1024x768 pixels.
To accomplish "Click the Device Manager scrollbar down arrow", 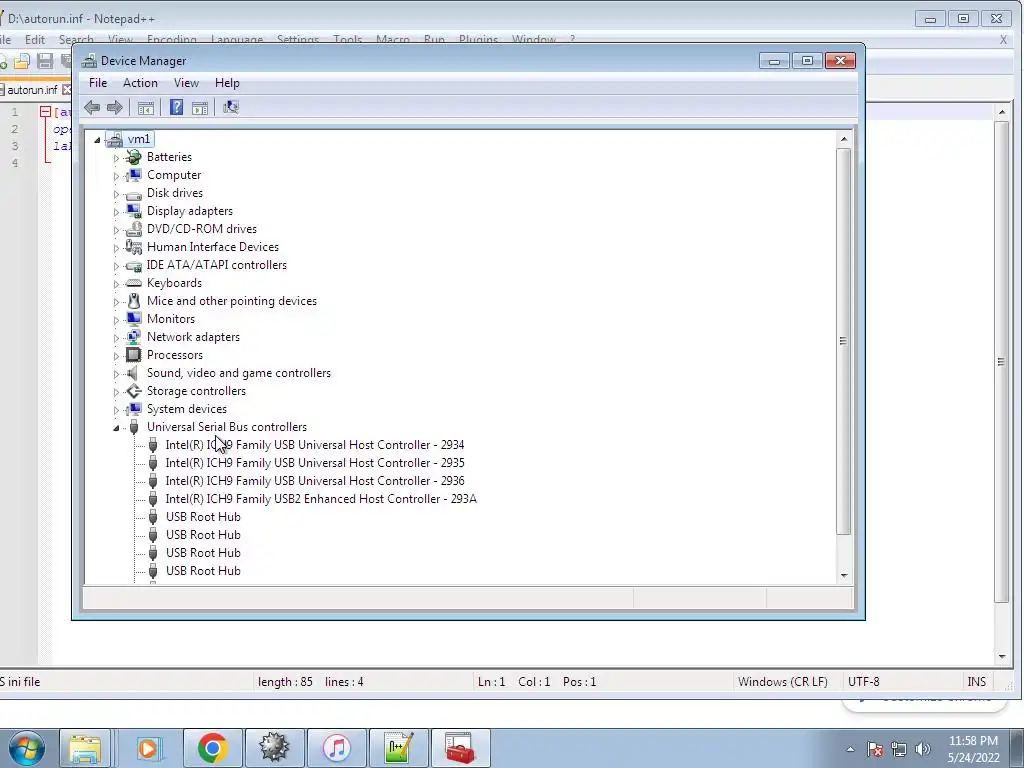I will [844, 575].
